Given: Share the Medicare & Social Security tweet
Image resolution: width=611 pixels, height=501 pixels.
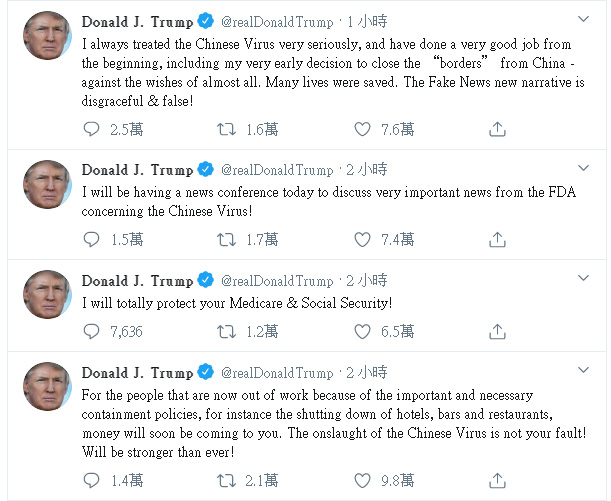Looking at the screenshot, I should pyautogui.click(x=497, y=331).
